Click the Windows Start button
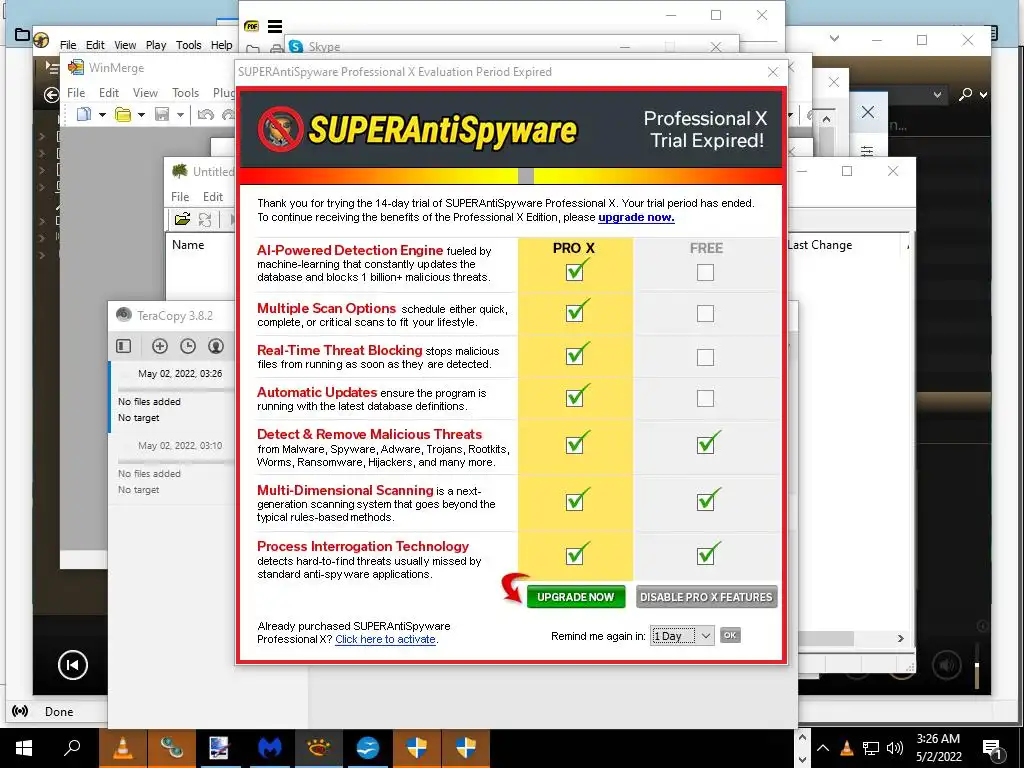 pyautogui.click(x=24, y=748)
